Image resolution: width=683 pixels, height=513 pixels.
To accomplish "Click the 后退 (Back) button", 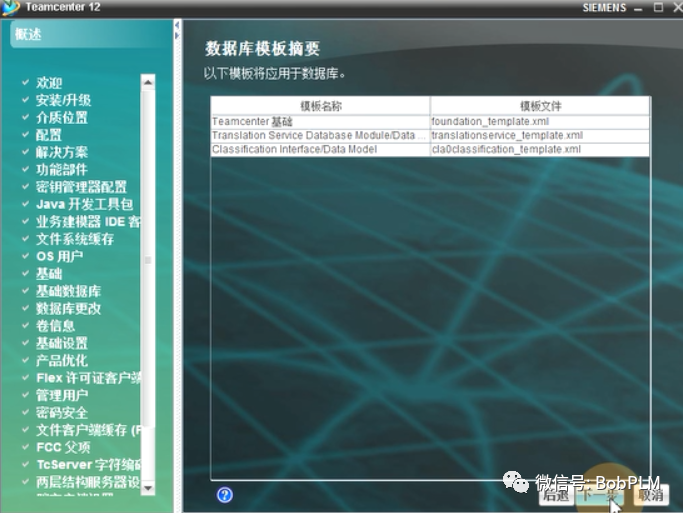I will point(557,495).
